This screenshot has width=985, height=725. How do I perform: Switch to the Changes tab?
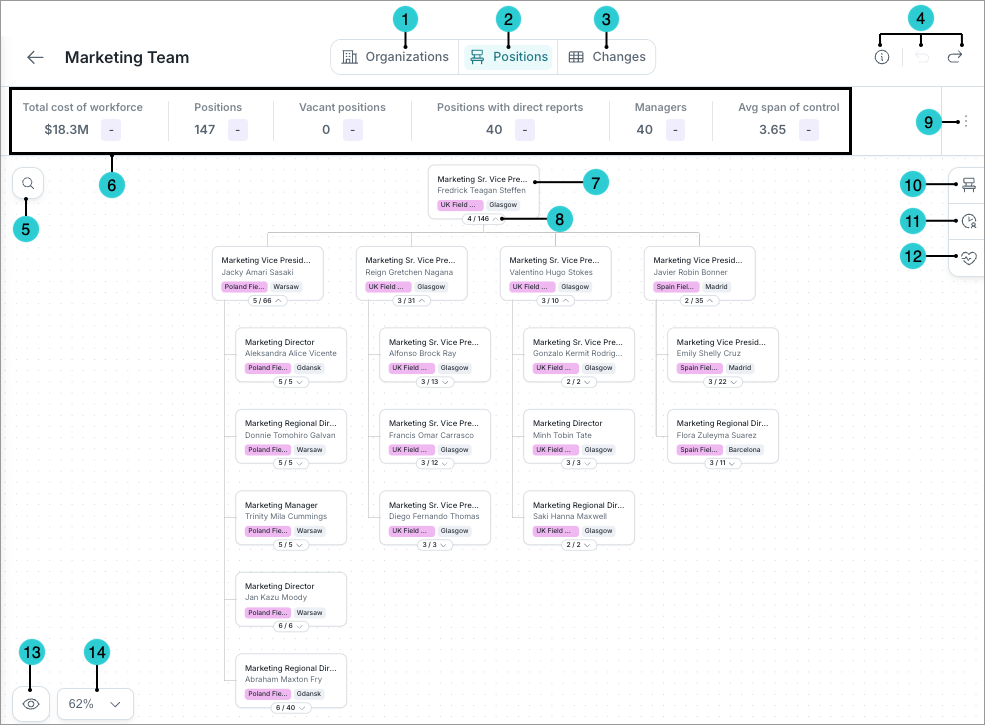607,57
